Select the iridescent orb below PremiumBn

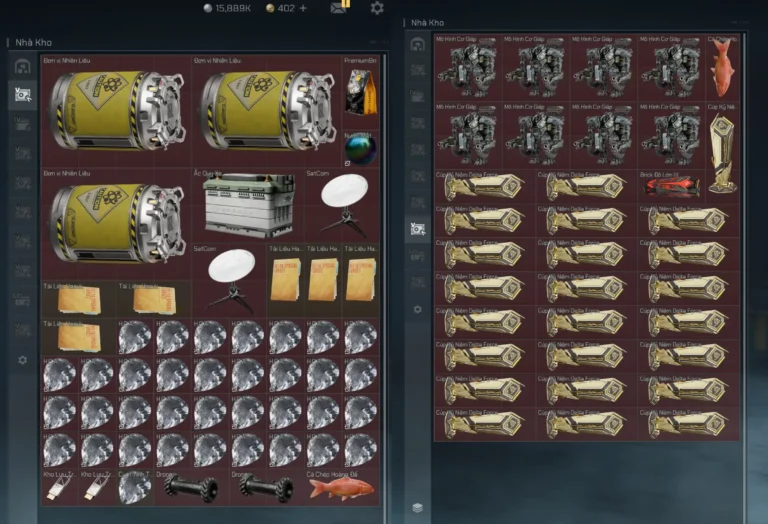pos(360,149)
